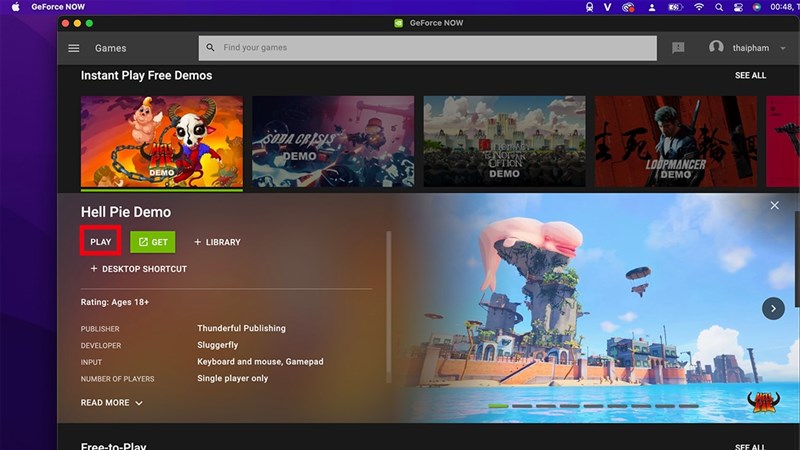The width and height of the screenshot is (800, 450).
Task: See all Instant Play Free Demos
Action: (x=750, y=76)
